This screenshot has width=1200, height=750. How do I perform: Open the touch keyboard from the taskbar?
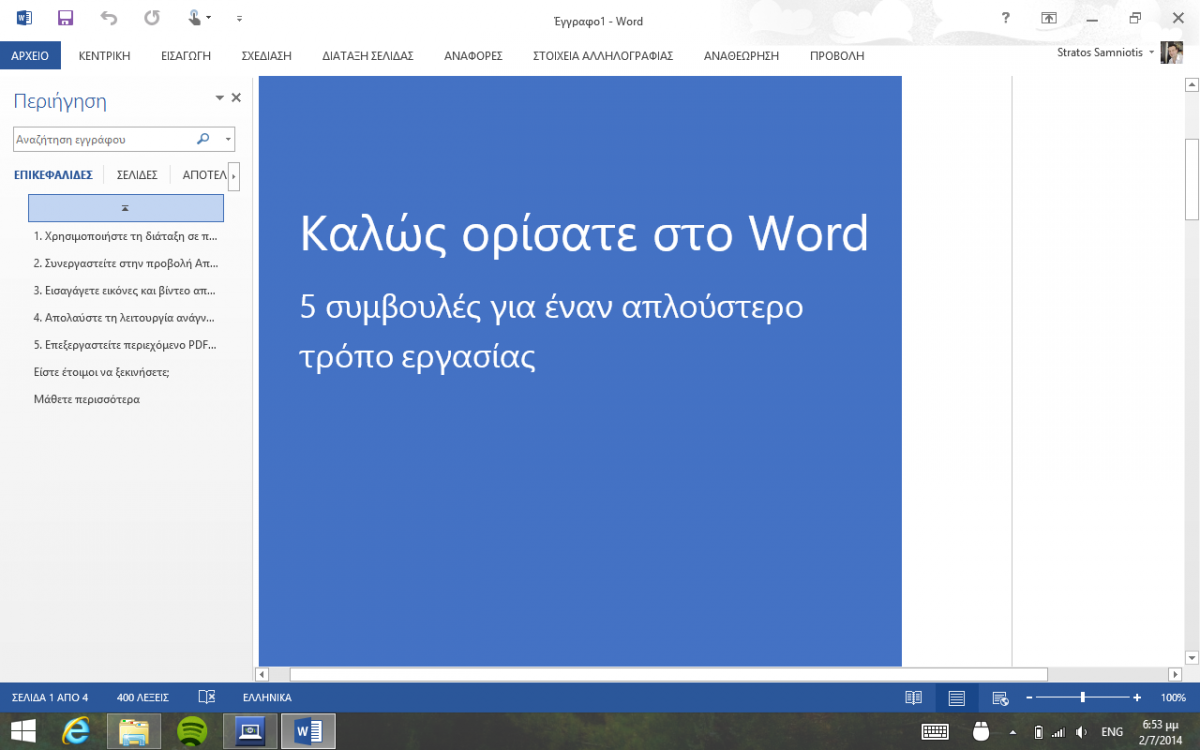935,732
